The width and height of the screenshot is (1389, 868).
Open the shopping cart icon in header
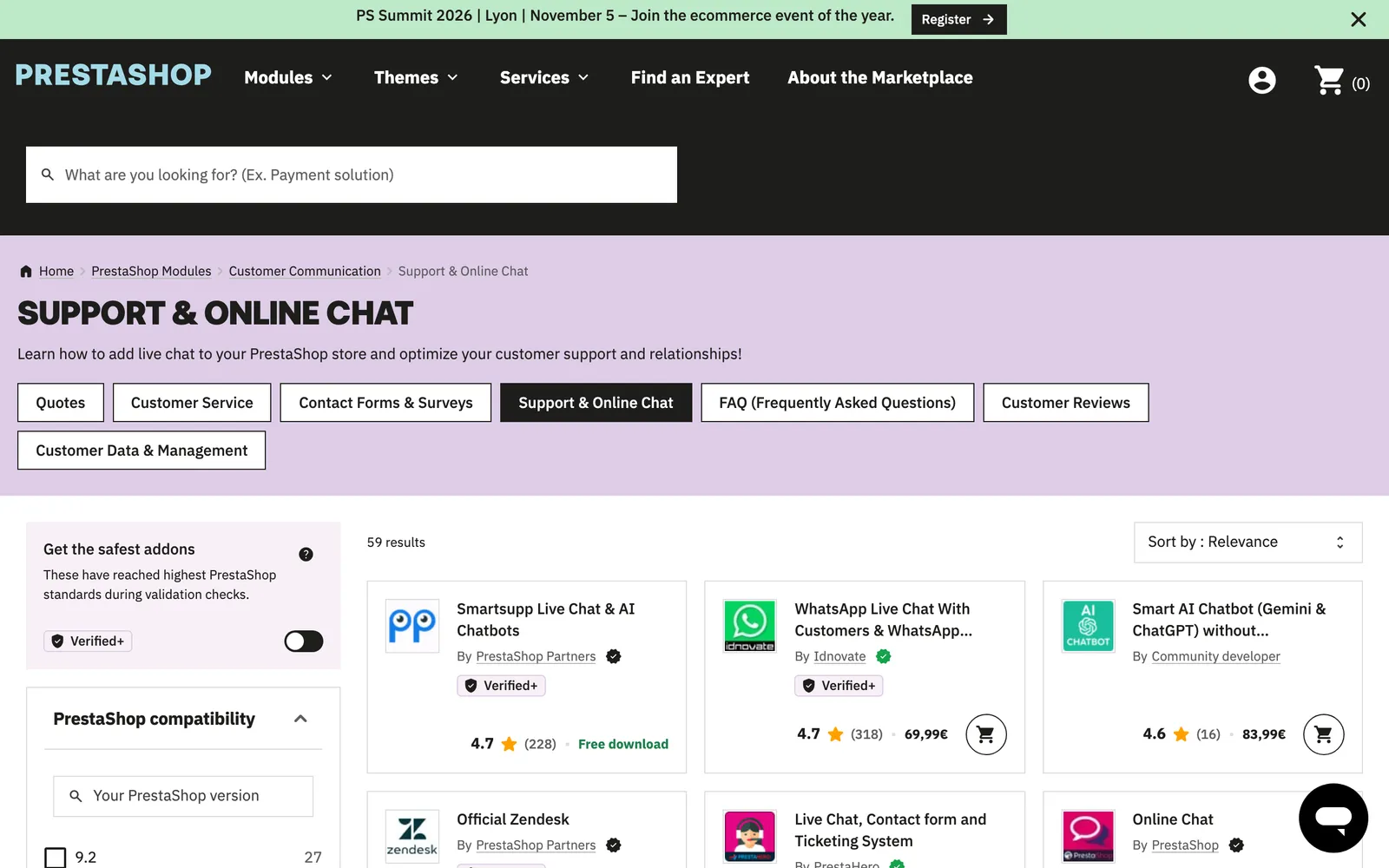pos(1328,80)
